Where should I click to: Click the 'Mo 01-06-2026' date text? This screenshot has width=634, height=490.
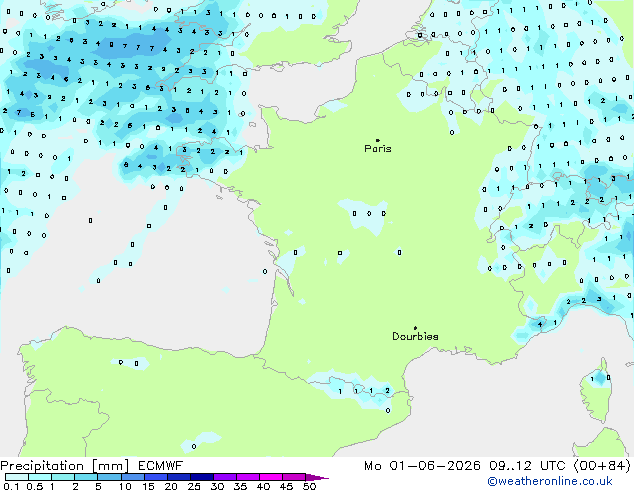(422, 466)
